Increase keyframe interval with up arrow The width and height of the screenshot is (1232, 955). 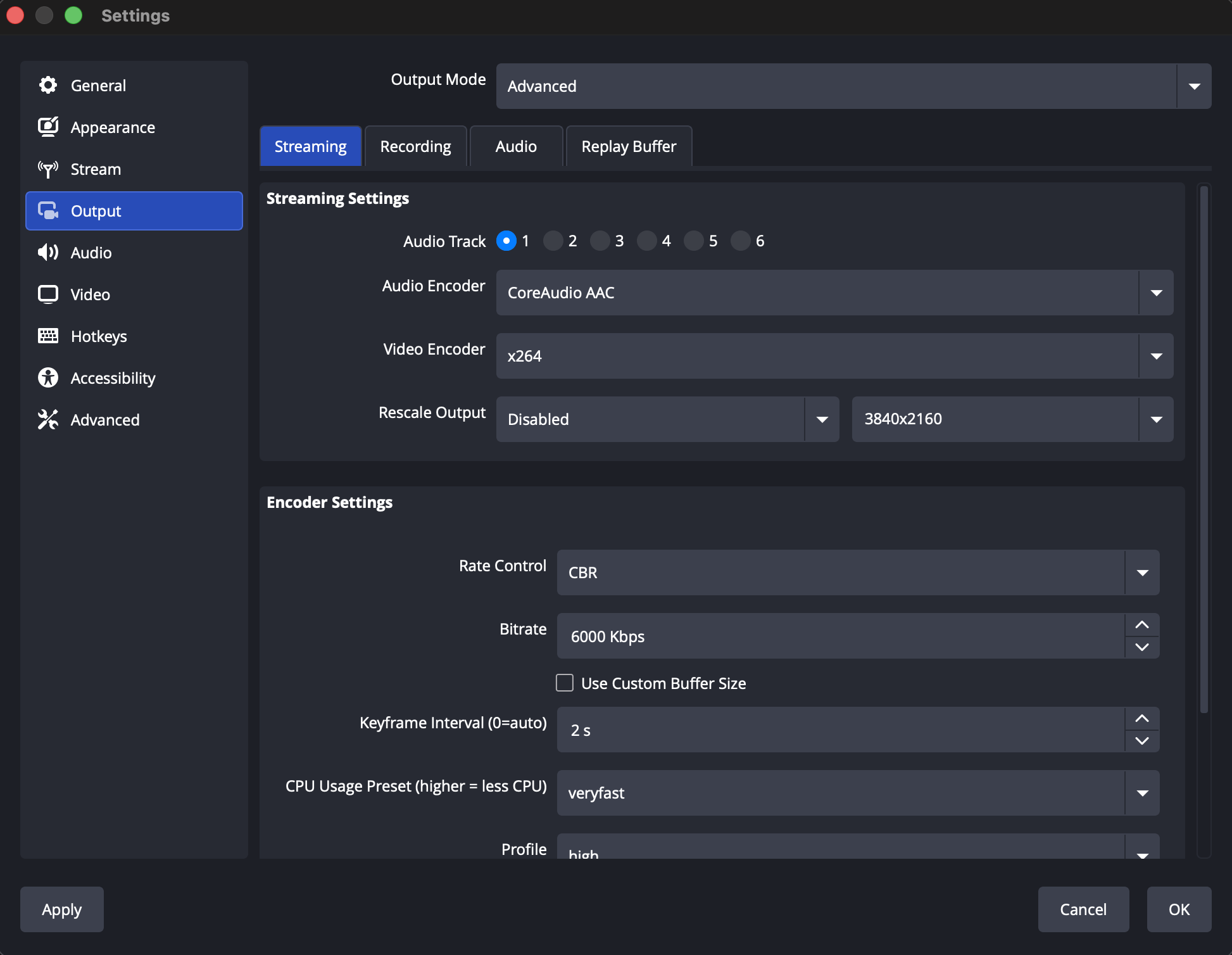click(1142, 718)
